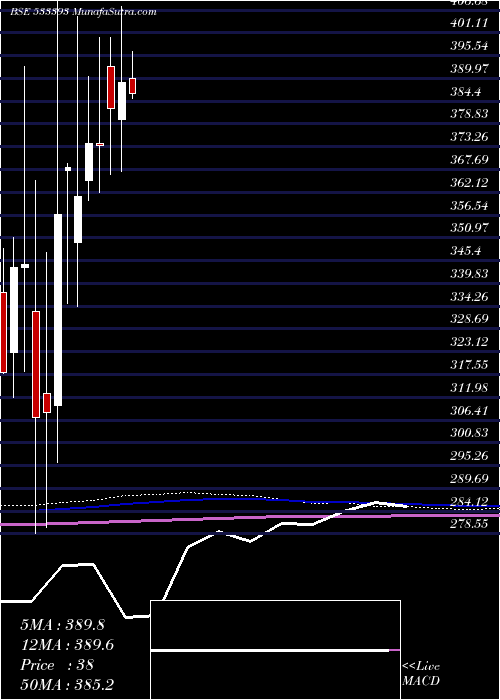
Task: Click the tallest white candlestick body
Action: (58, 310)
